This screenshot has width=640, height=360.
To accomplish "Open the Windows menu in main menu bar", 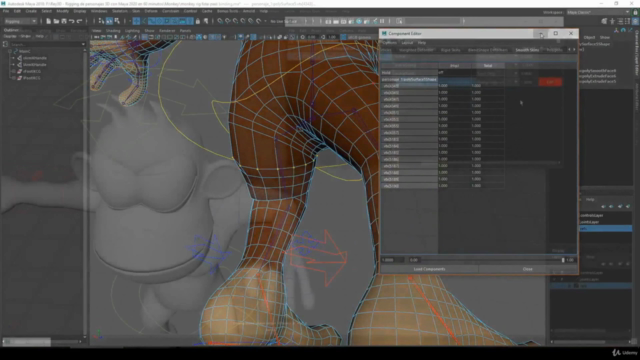I will click(x=99, y=11).
